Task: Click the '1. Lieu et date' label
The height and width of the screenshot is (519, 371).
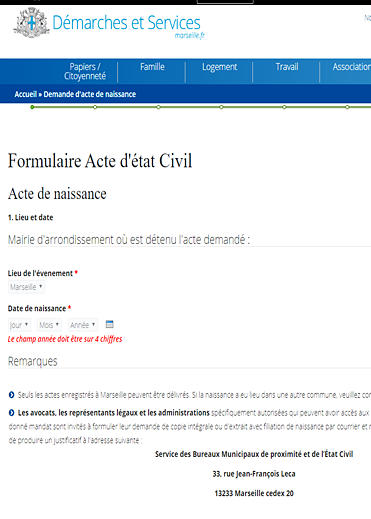Action: 30,218
